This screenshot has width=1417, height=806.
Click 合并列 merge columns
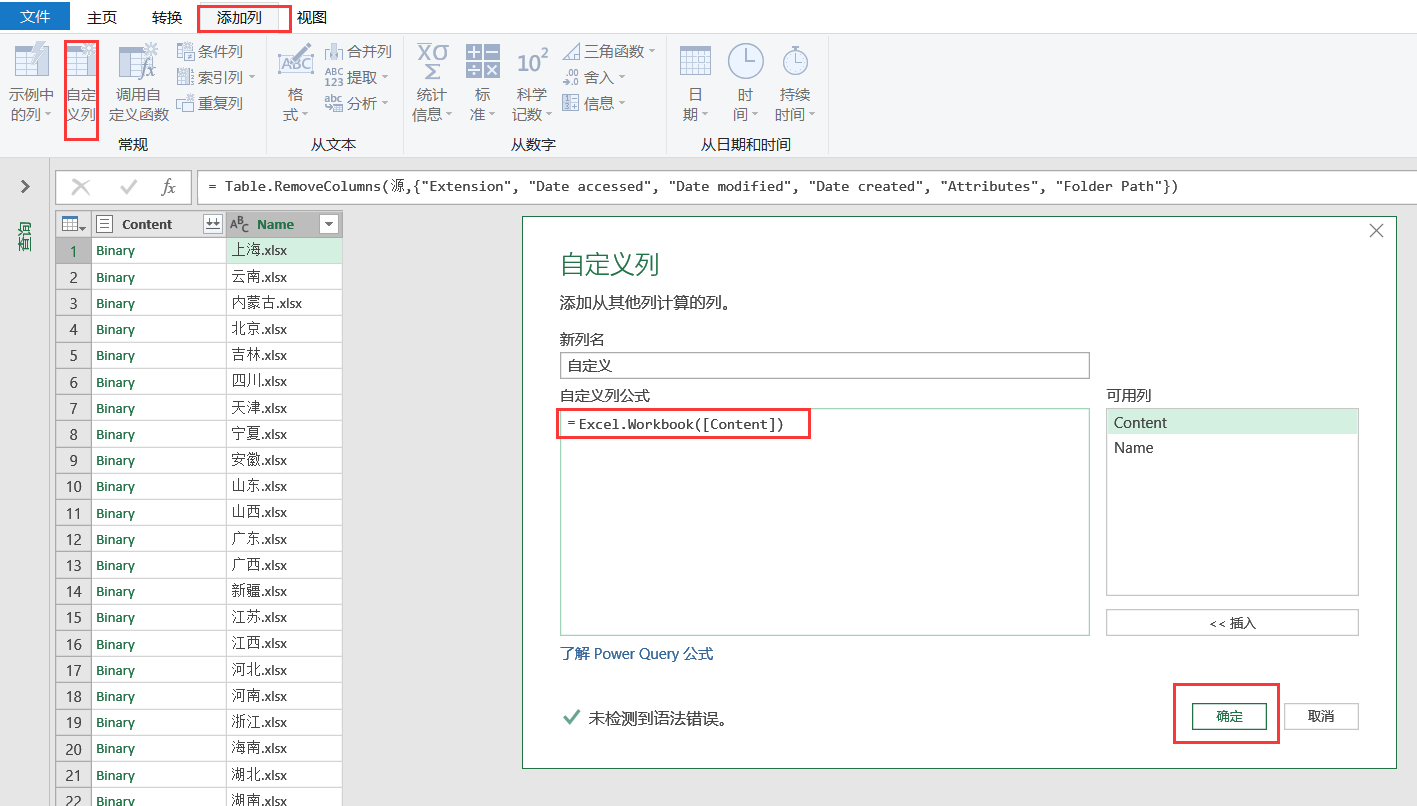tap(358, 51)
